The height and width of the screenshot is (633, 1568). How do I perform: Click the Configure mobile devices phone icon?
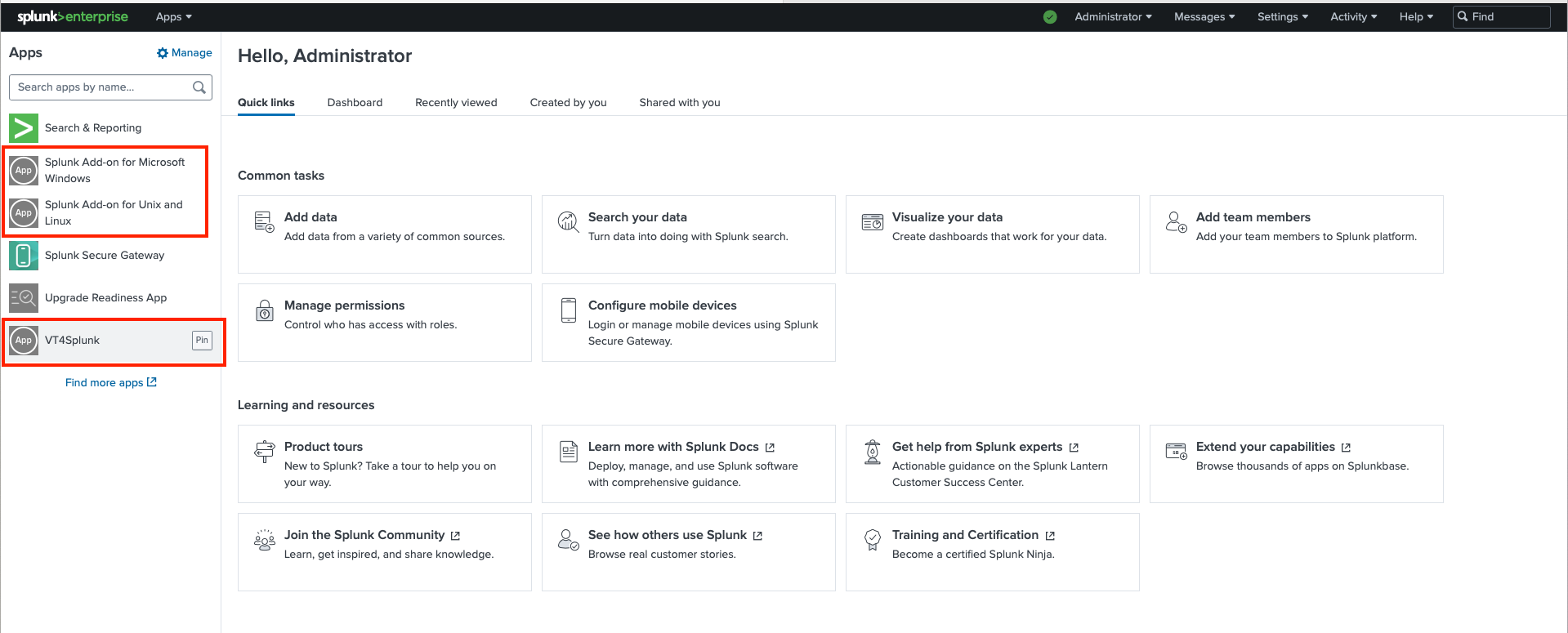pyautogui.click(x=569, y=310)
